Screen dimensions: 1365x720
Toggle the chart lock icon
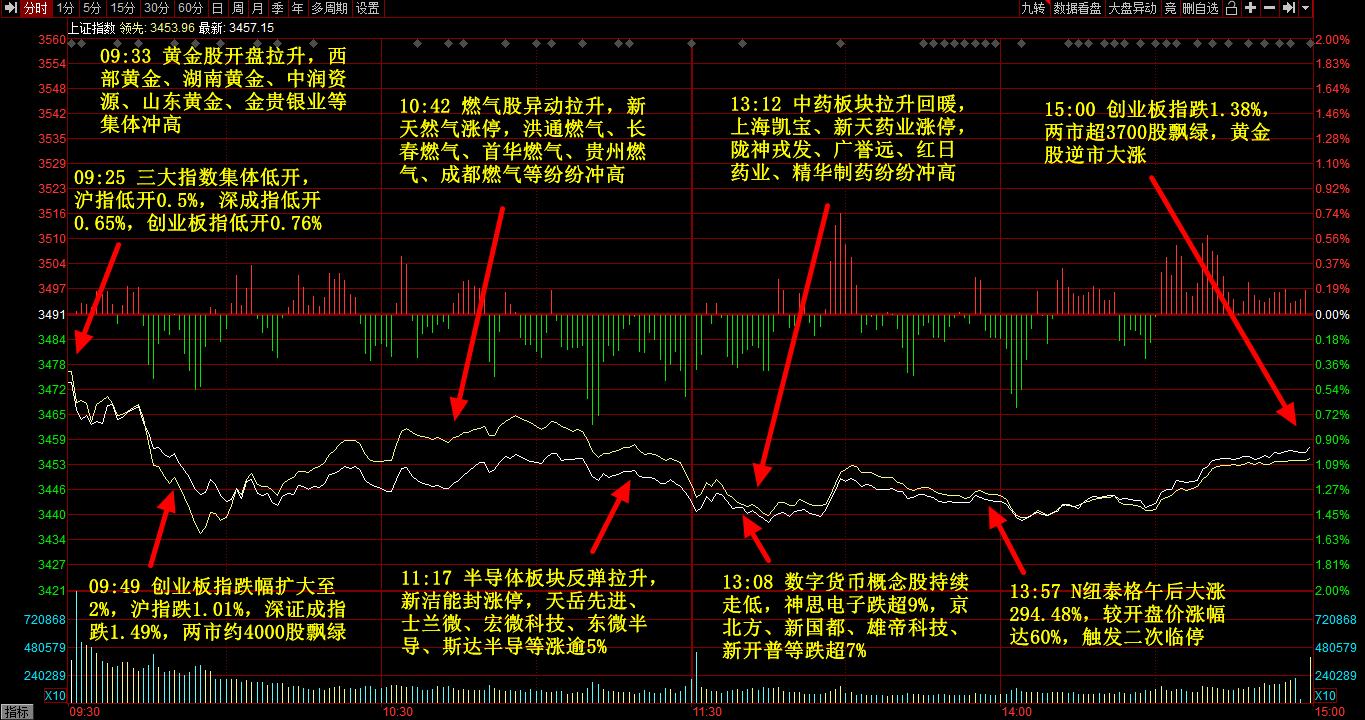pyautogui.click(x=1232, y=8)
